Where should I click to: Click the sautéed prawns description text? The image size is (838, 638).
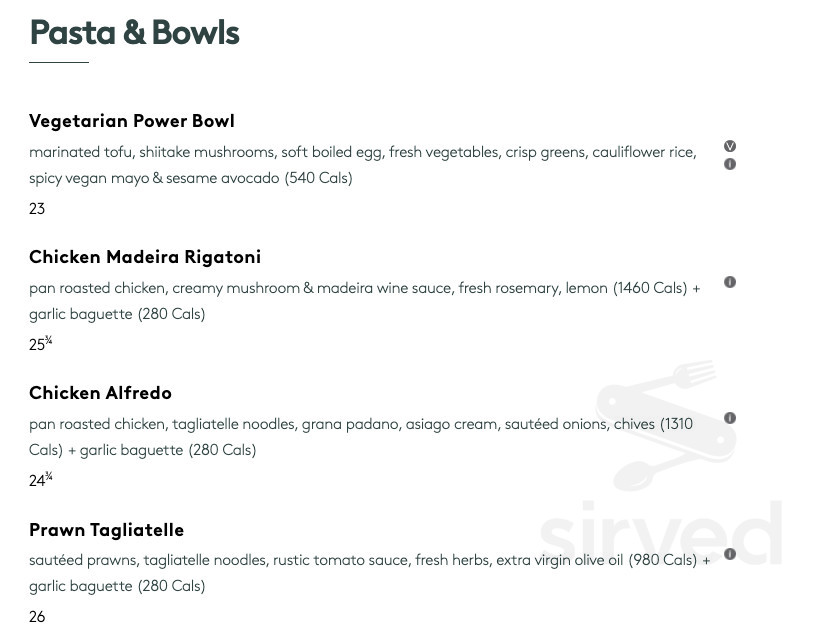pyautogui.click(x=370, y=573)
